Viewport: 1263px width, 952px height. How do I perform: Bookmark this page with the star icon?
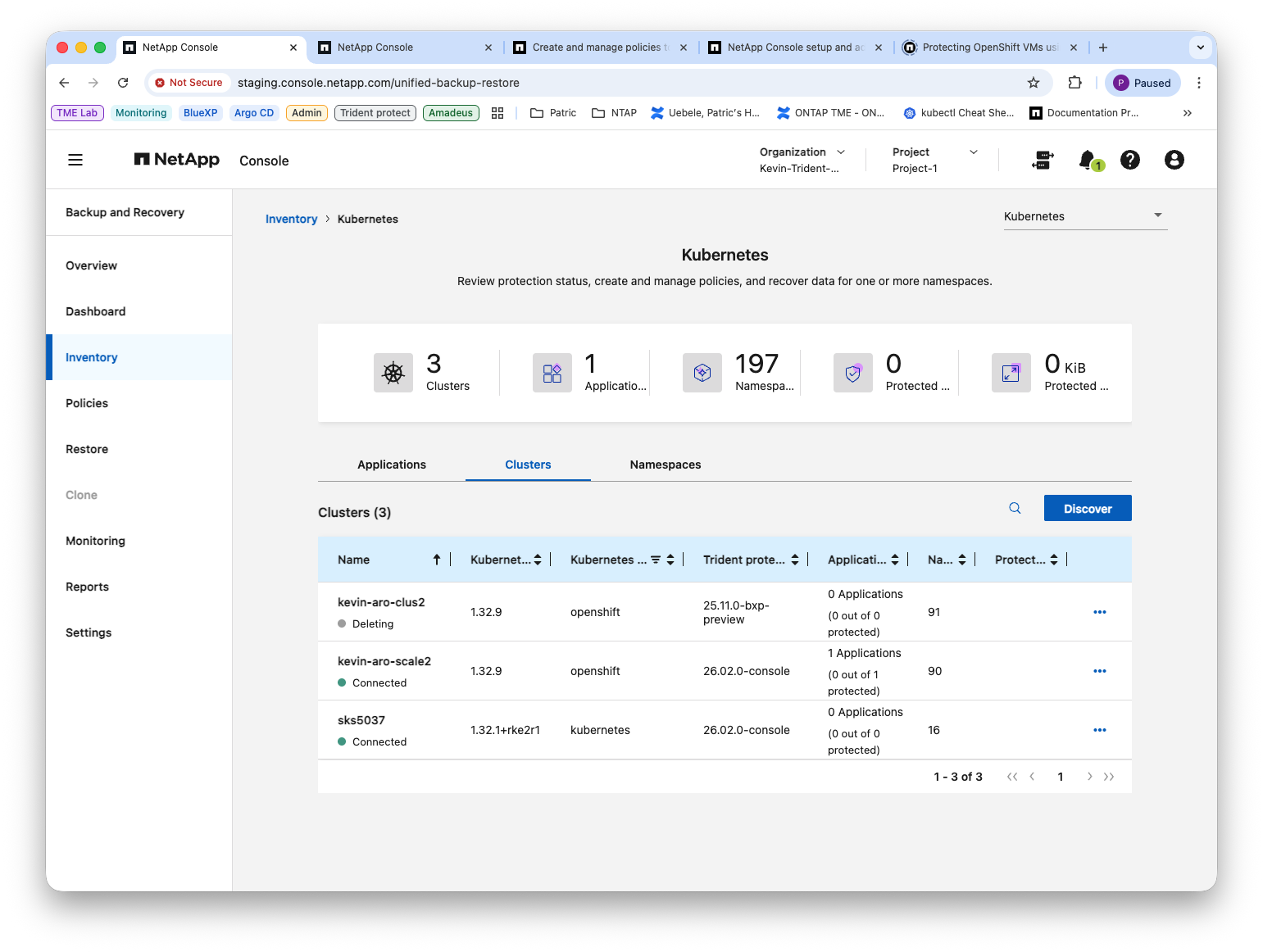click(x=1034, y=83)
